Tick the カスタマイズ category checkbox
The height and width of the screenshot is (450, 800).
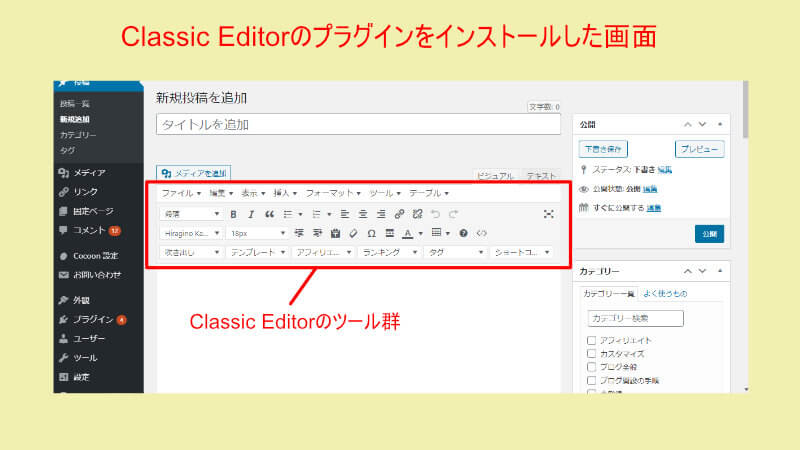point(591,354)
